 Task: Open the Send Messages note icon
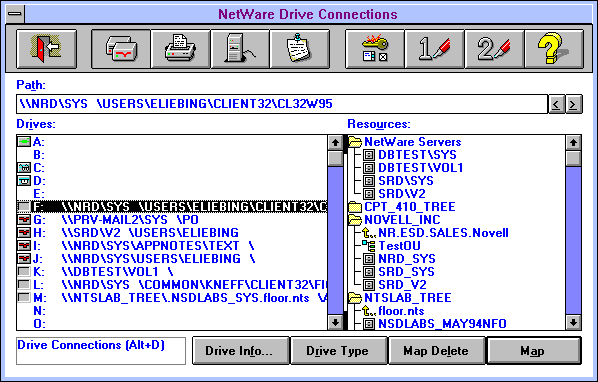point(300,49)
